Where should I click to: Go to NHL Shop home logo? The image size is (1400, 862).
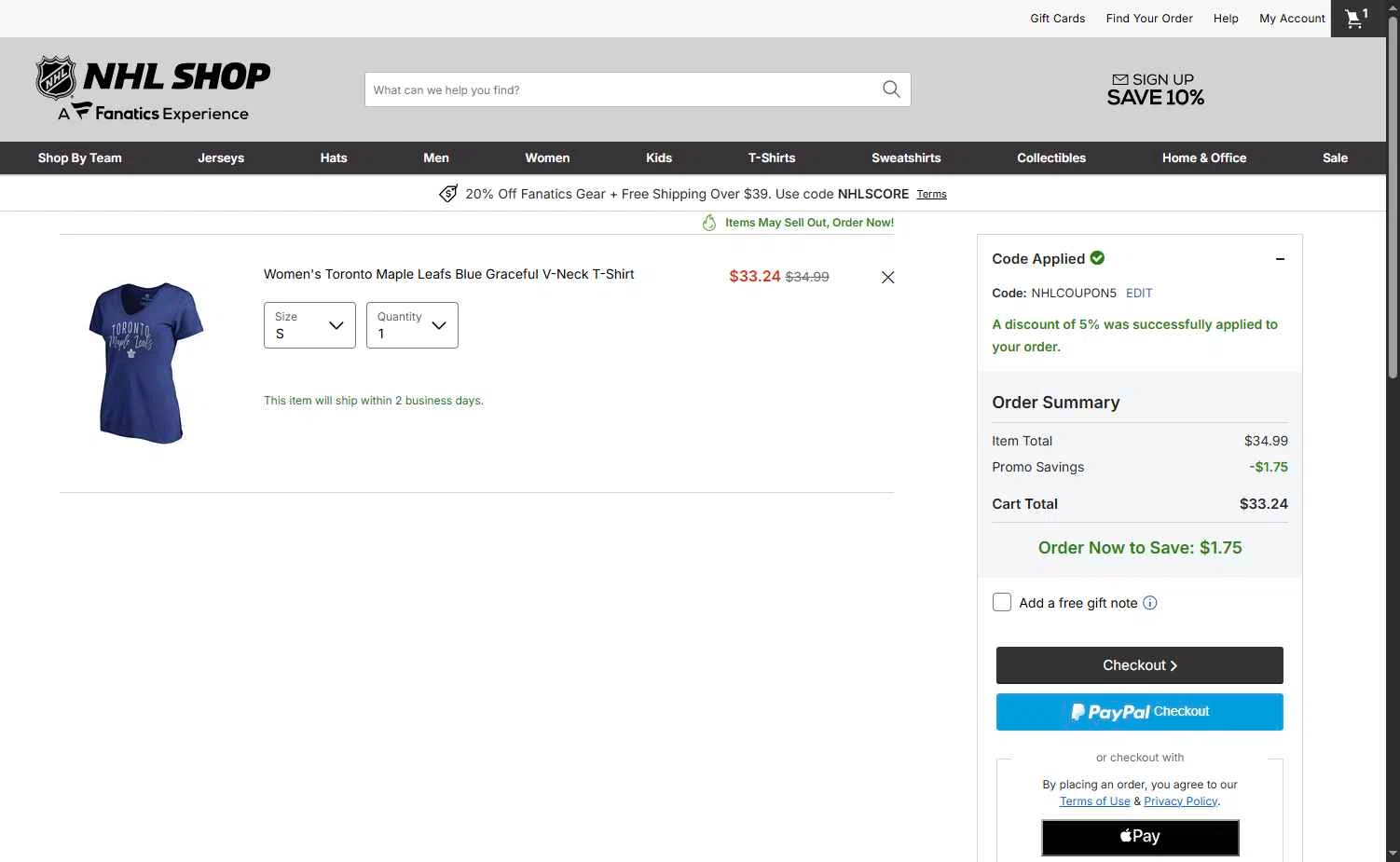pos(153,89)
